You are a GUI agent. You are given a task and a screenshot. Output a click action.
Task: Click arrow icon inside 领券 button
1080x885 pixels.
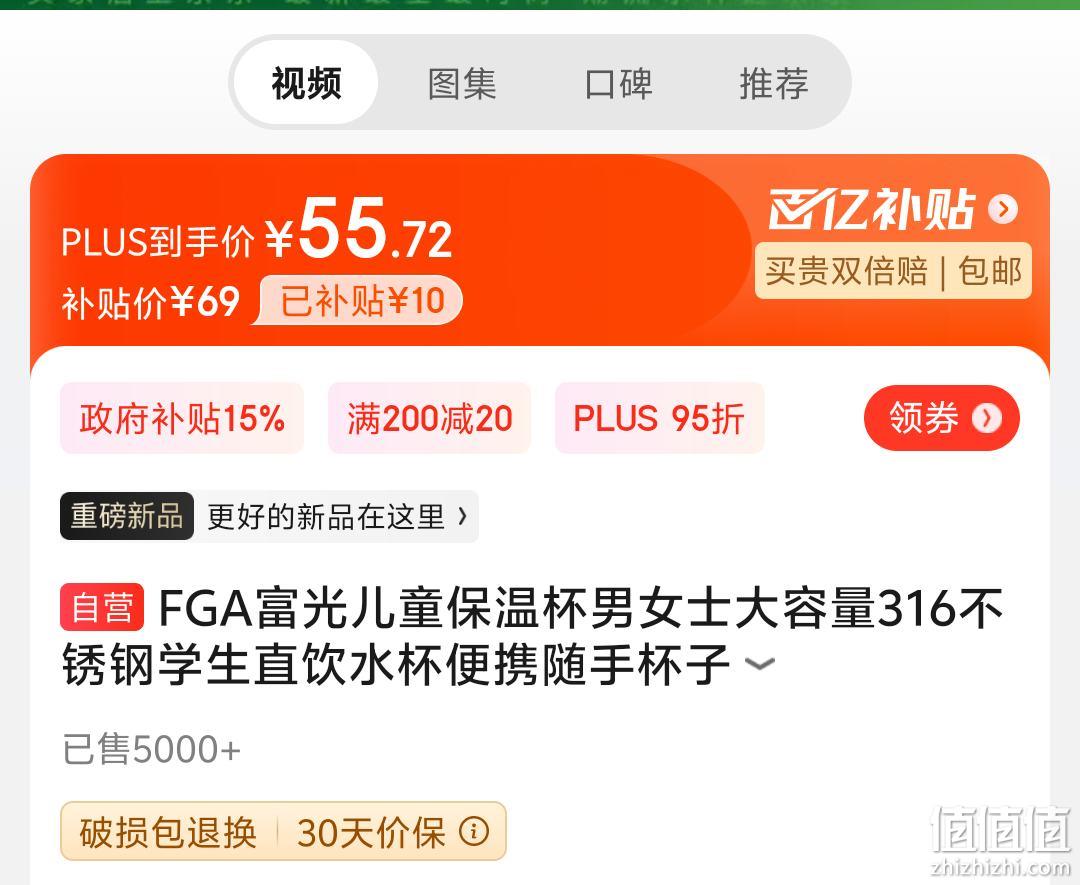tap(986, 417)
